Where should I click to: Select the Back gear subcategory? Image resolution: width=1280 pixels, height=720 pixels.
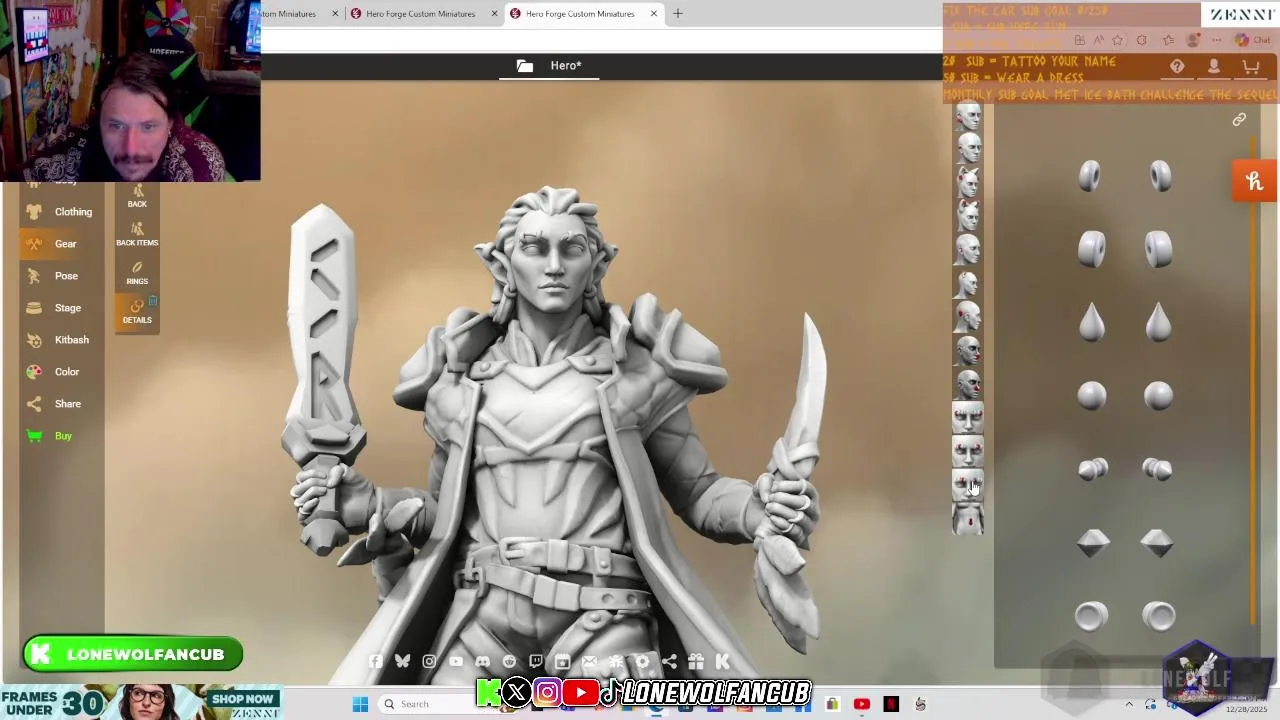tap(137, 196)
